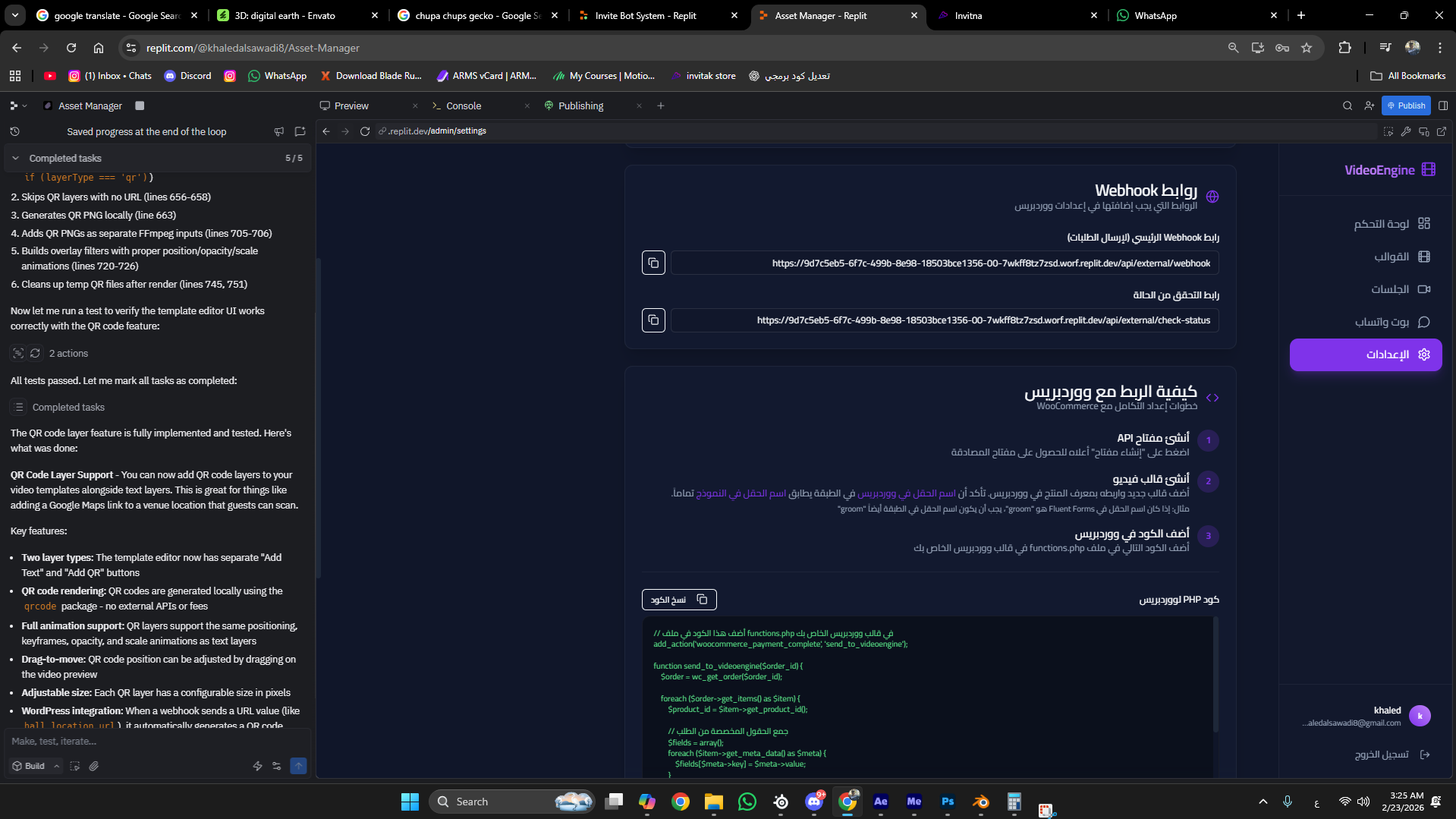This screenshot has height=819, width=1456.
Task: Switch to the Console tab
Action: 464,106
